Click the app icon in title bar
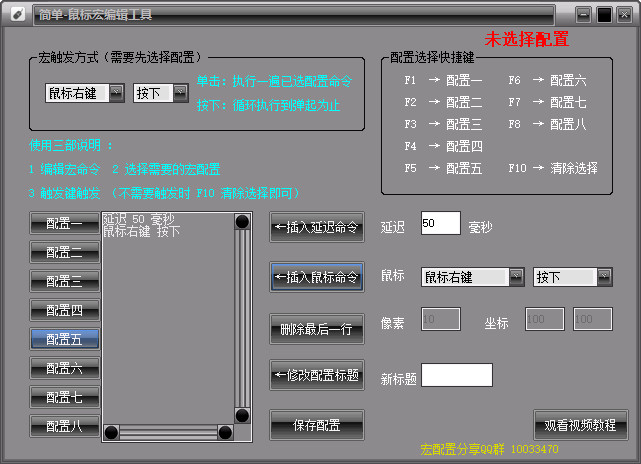The width and height of the screenshot is (641, 464). click(x=18, y=14)
